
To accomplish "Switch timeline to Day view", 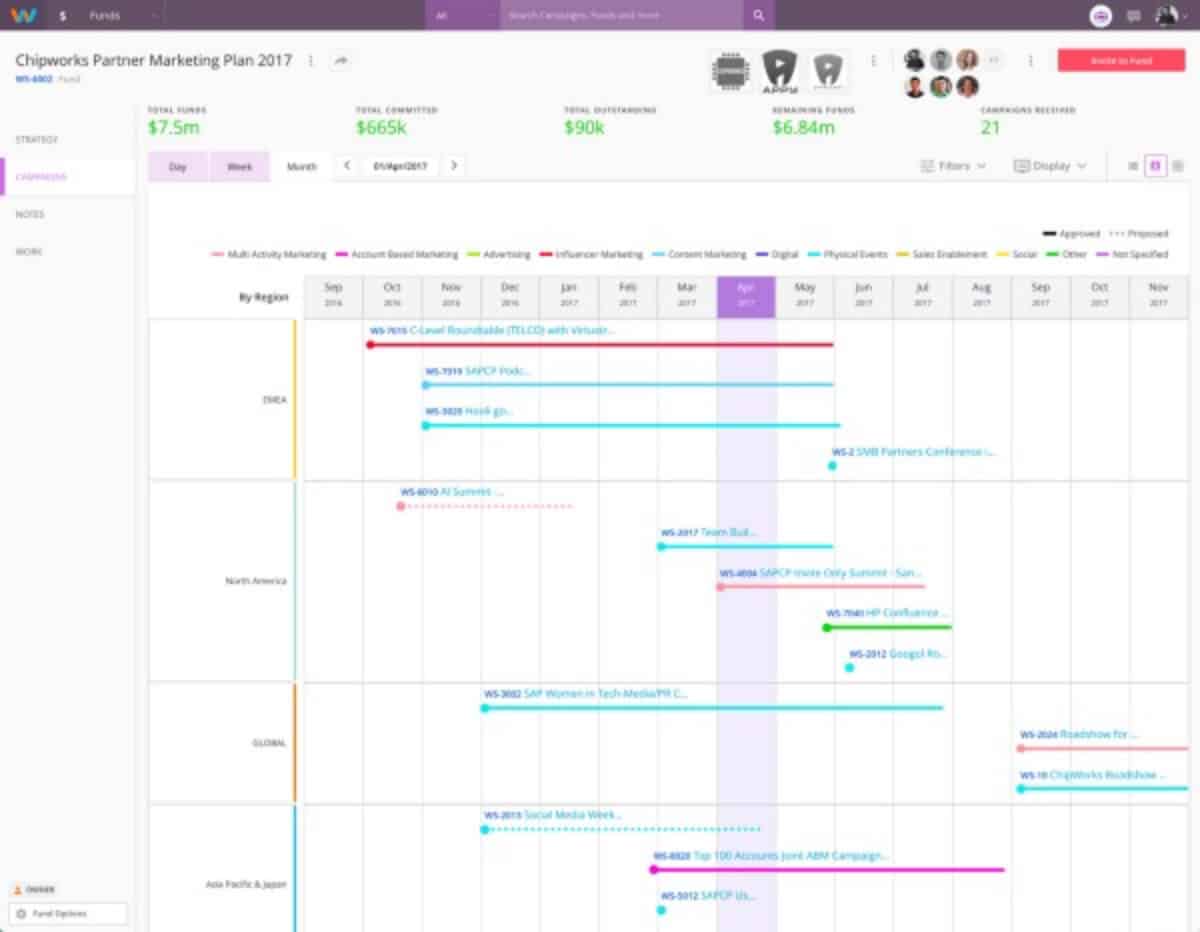I will (x=178, y=167).
